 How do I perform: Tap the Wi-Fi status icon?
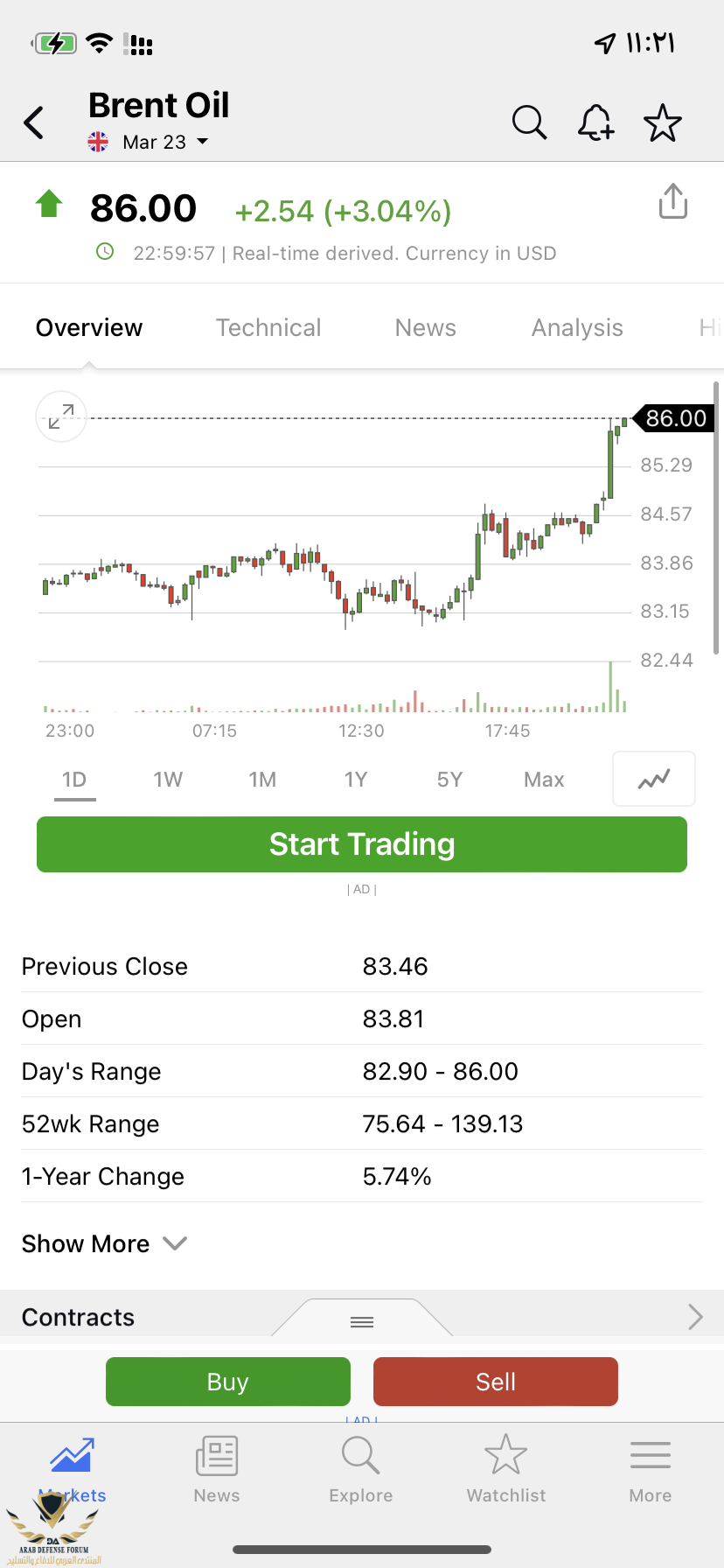click(x=101, y=42)
